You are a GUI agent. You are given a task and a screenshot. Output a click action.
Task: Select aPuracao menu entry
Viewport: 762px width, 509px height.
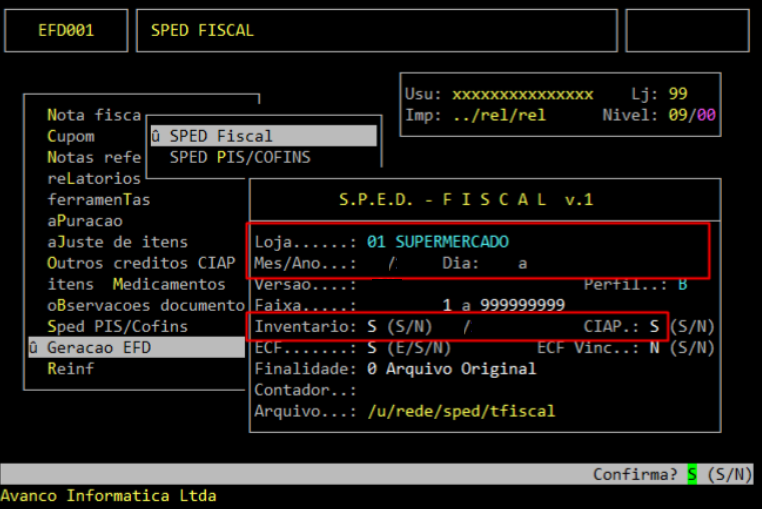tap(85, 221)
